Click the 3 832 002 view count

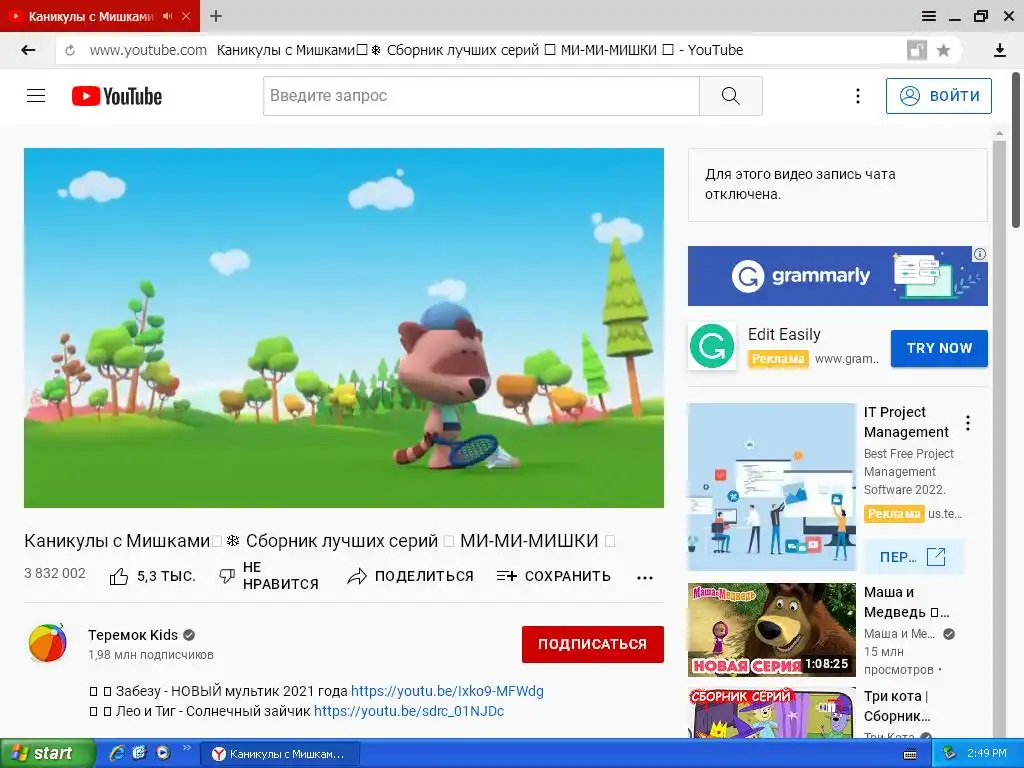[55, 573]
